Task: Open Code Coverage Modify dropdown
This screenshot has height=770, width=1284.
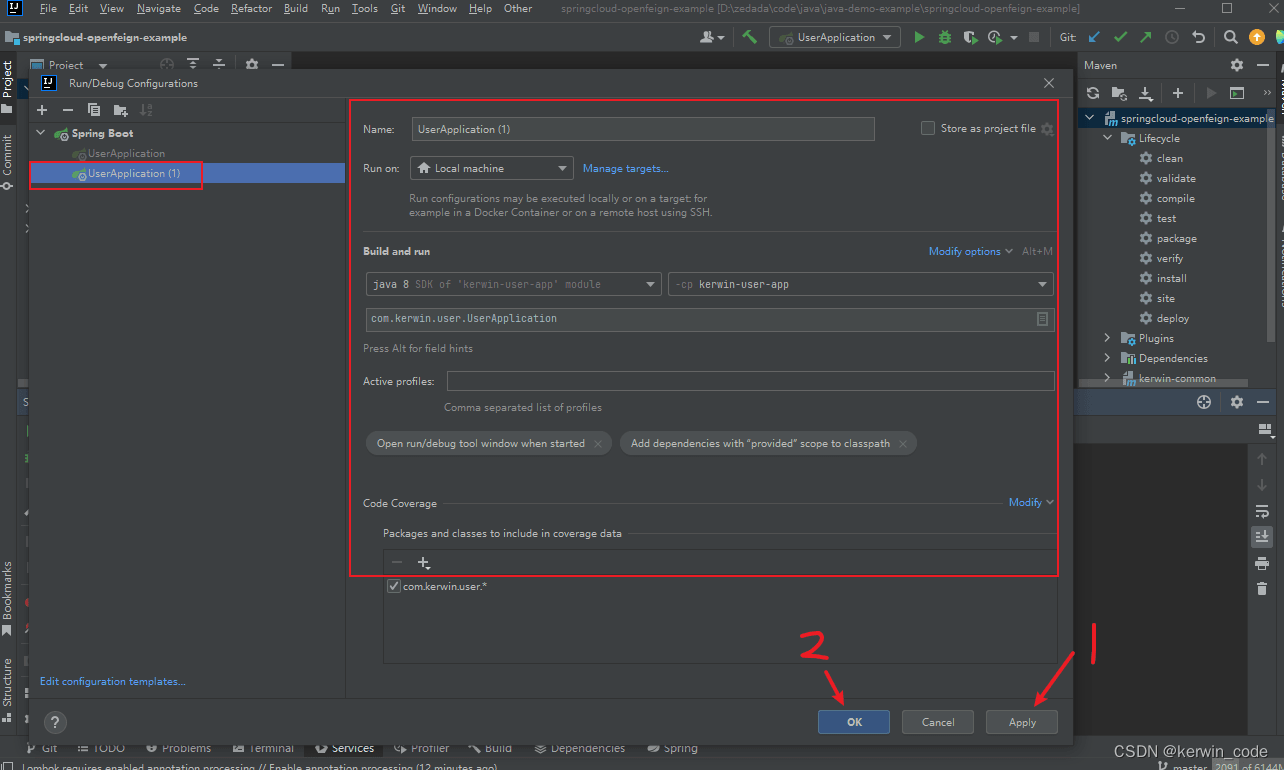Action: click(1031, 502)
